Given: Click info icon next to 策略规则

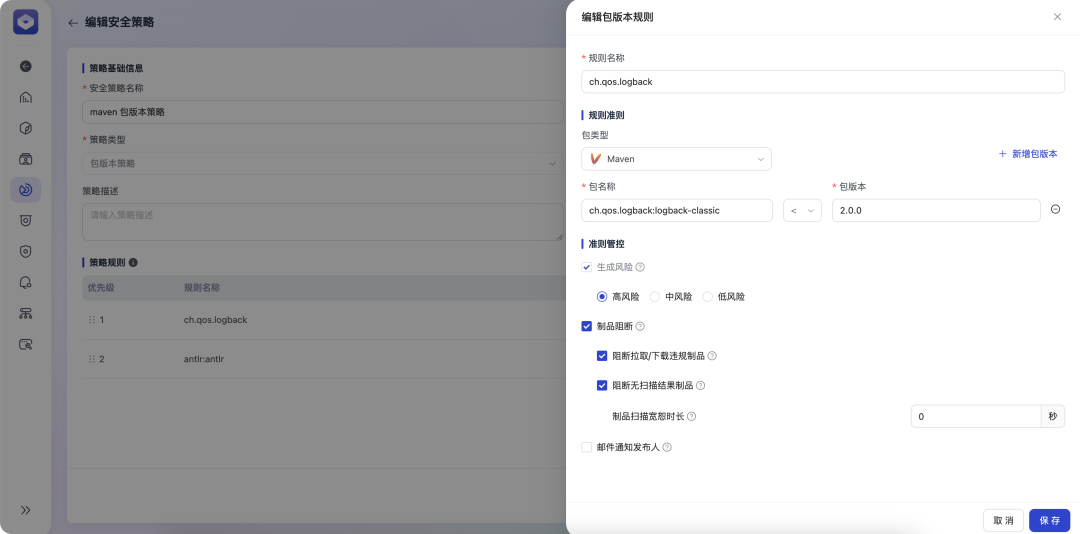Looking at the screenshot, I should [x=133, y=262].
